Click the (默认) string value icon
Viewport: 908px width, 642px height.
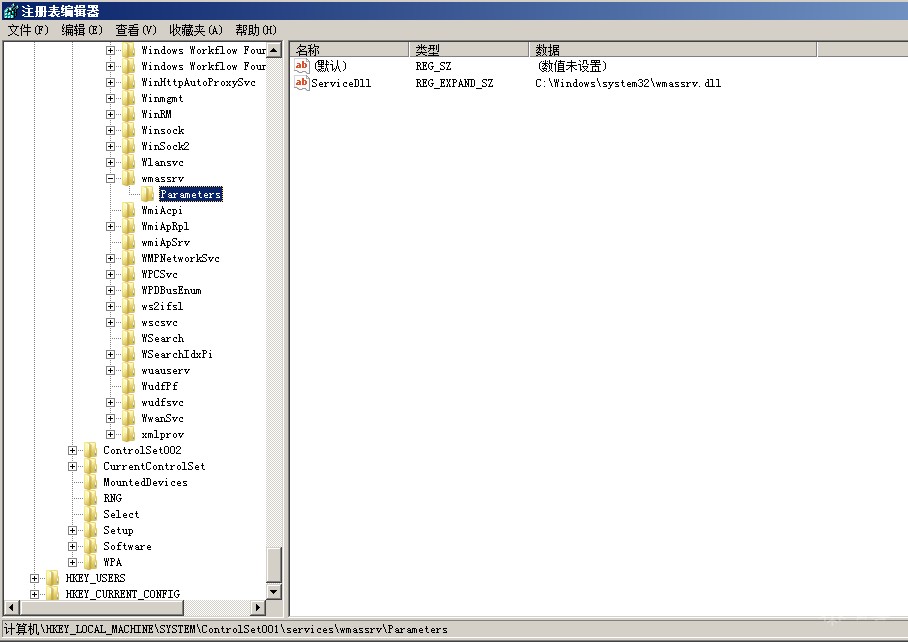coord(302,66)
